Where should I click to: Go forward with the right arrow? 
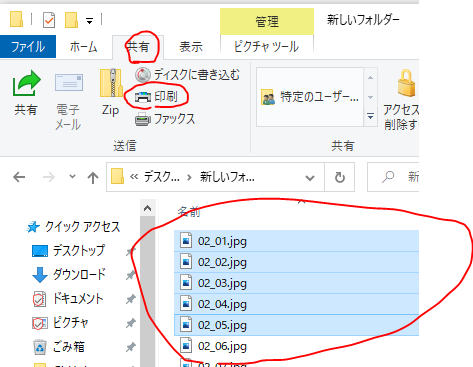(49, 177)
